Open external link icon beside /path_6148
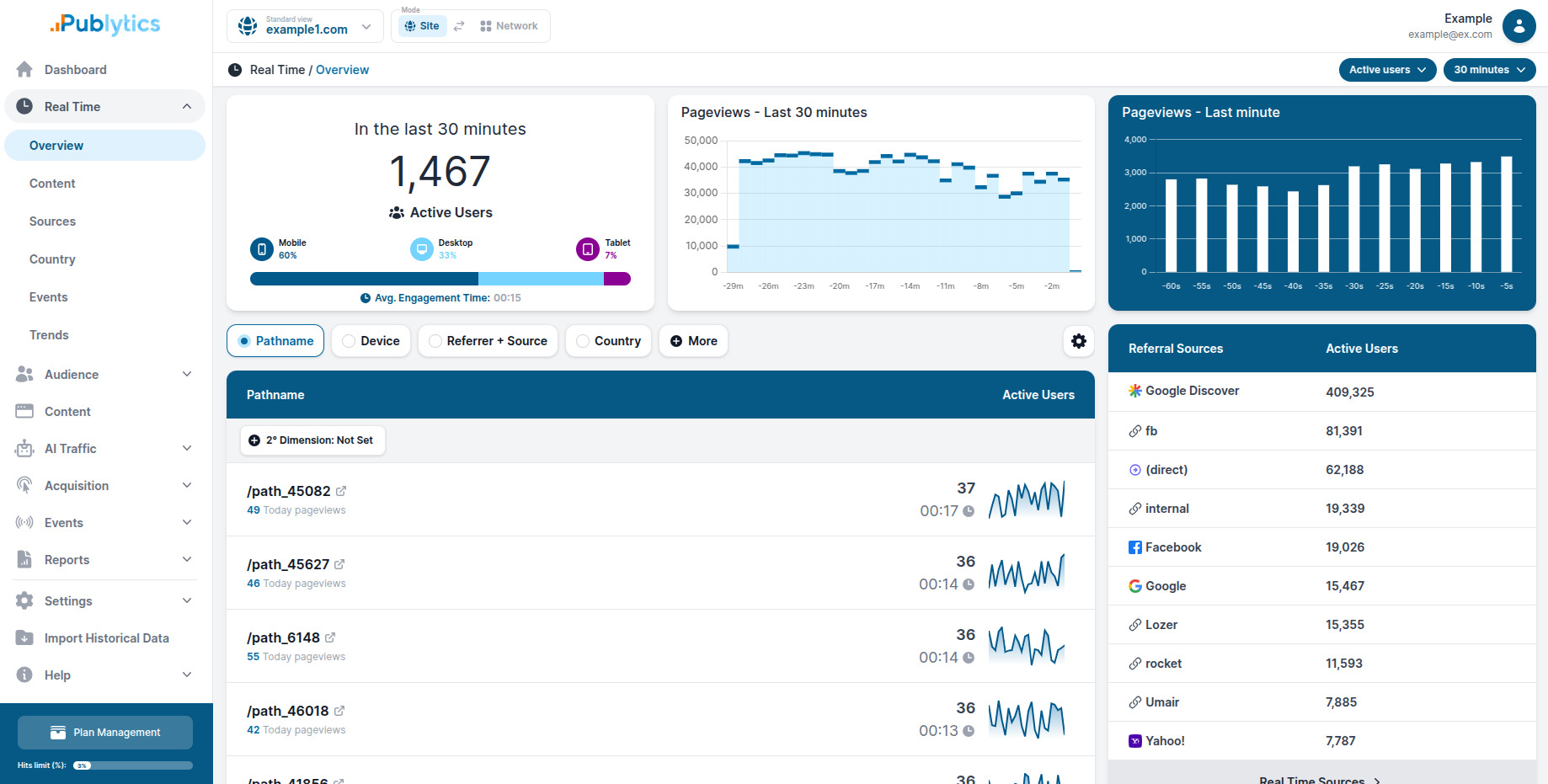1548x784 pixels. point(330,637)
